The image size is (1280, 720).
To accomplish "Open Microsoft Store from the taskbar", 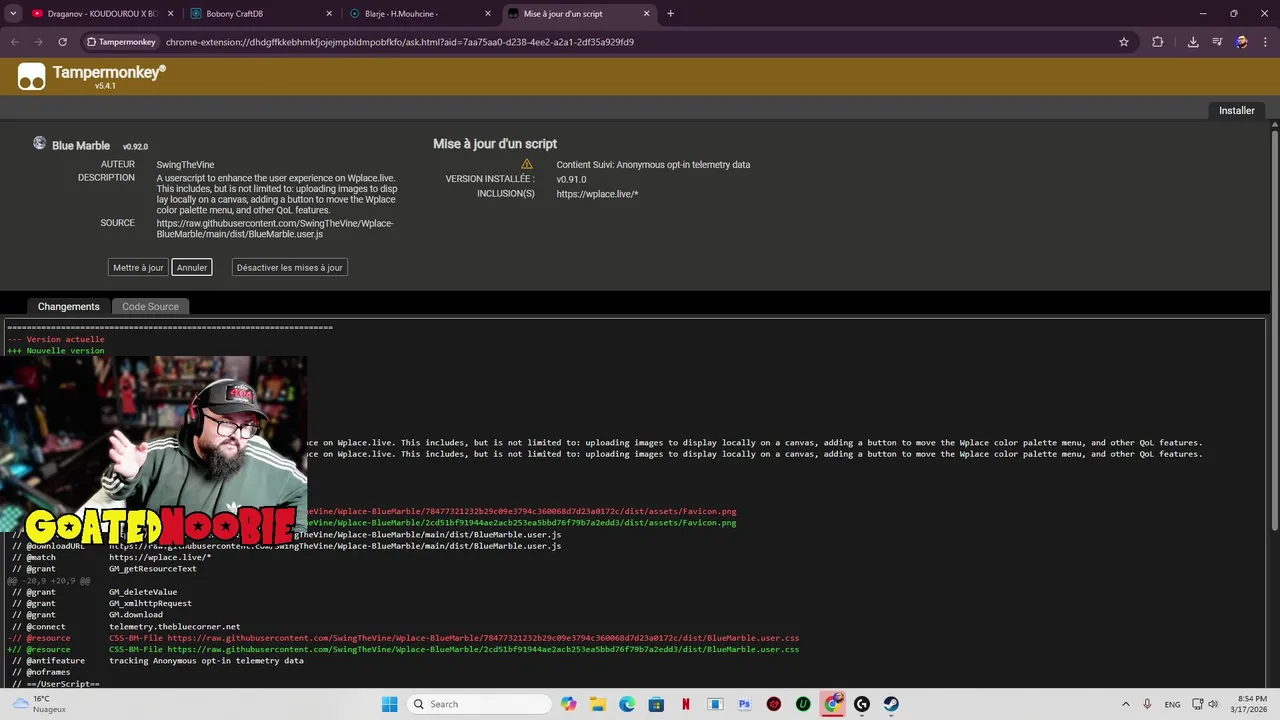I will tap(656, 704).
